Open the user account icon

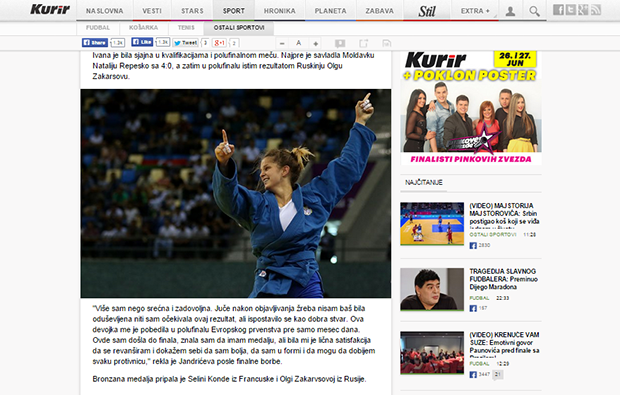coord(510,11)
